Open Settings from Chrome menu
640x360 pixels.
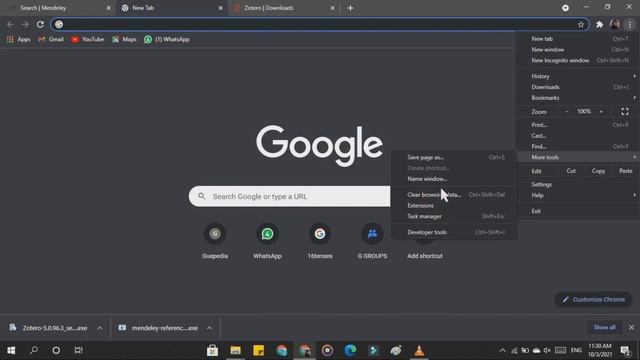point(578,185)
